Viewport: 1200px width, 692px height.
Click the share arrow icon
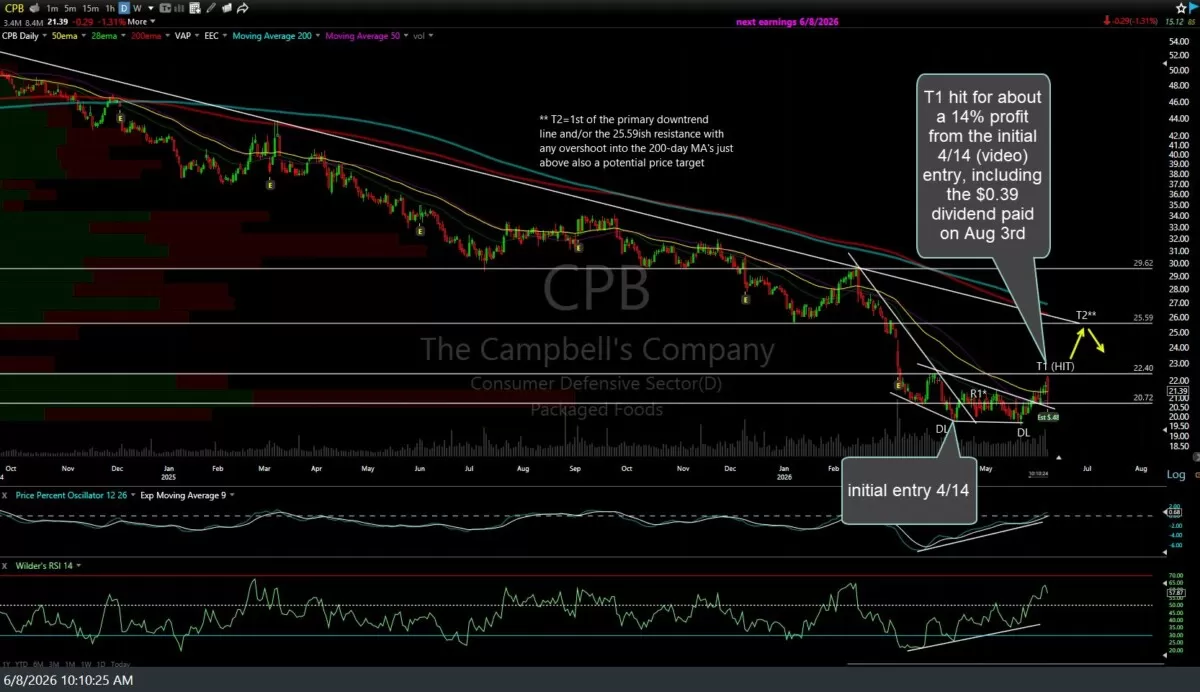[x=243, y=8]
